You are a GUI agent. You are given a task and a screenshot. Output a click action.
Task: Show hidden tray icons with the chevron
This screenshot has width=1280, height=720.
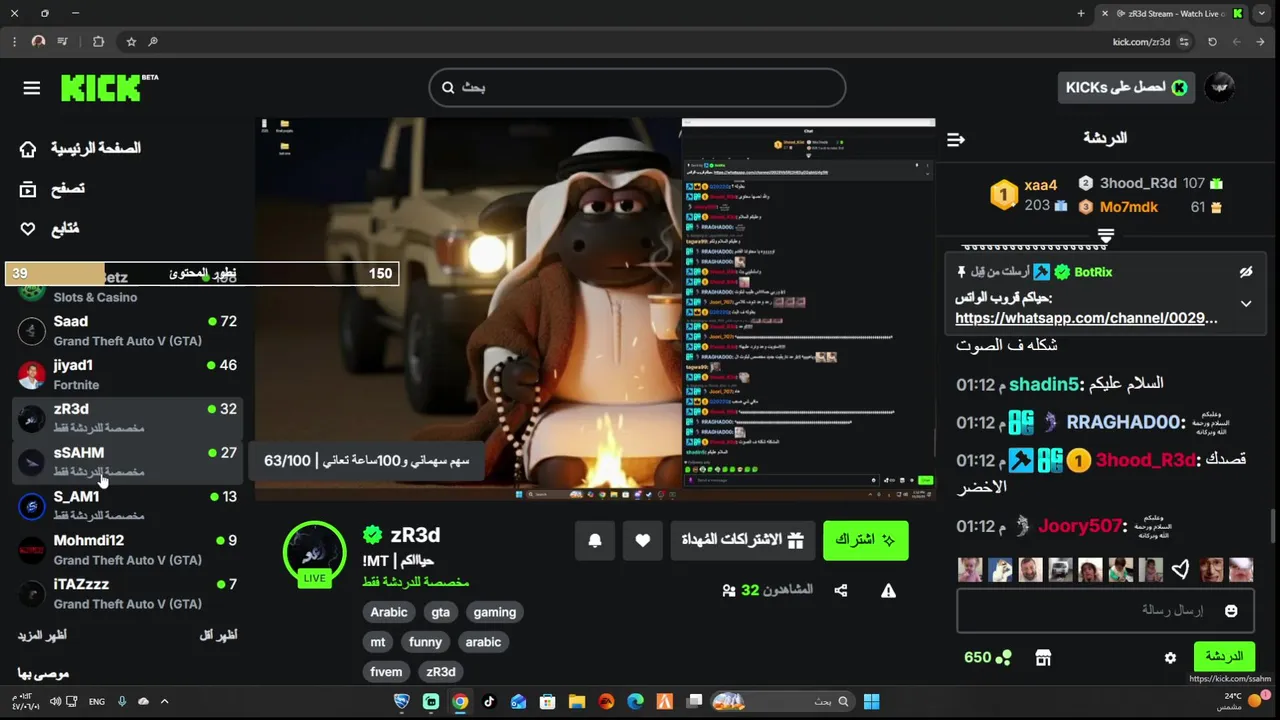tap(164, 701)
